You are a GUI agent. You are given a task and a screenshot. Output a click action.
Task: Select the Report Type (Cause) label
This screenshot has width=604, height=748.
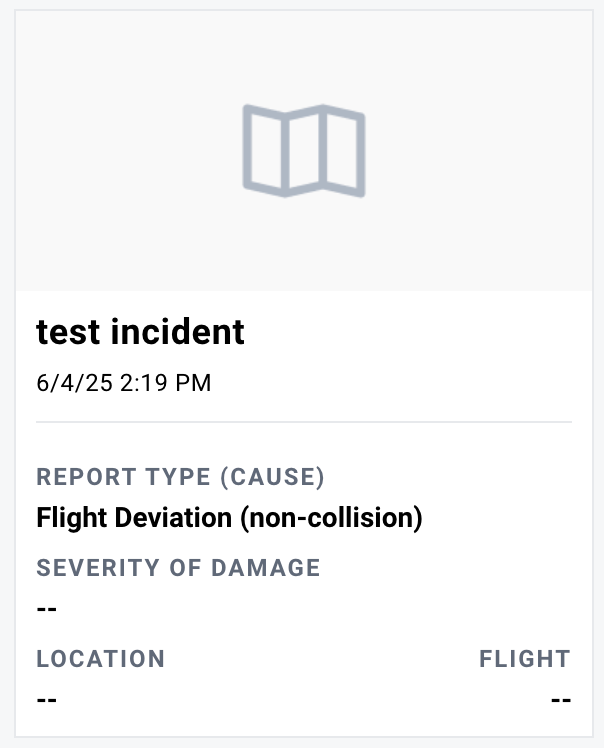click(180, 477)
